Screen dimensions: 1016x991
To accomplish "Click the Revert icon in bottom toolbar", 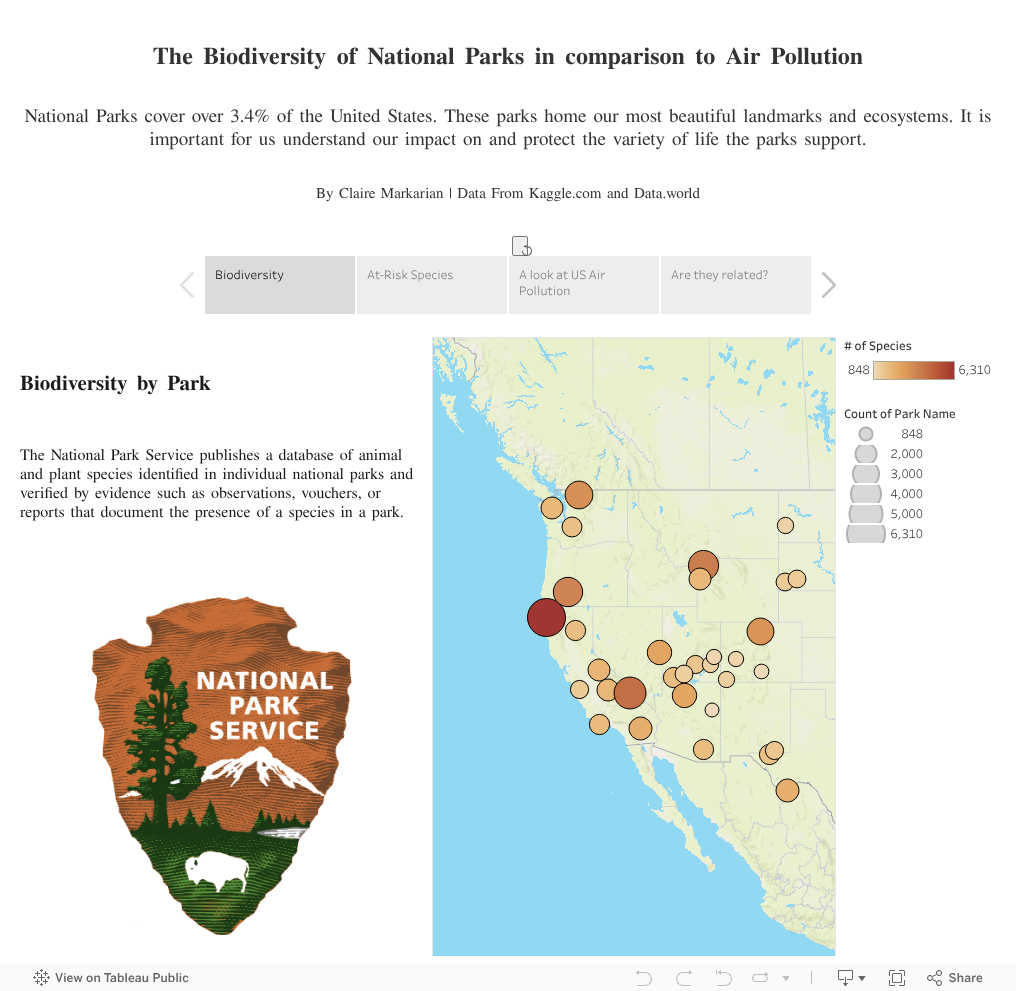I will [x=724, y=978].
